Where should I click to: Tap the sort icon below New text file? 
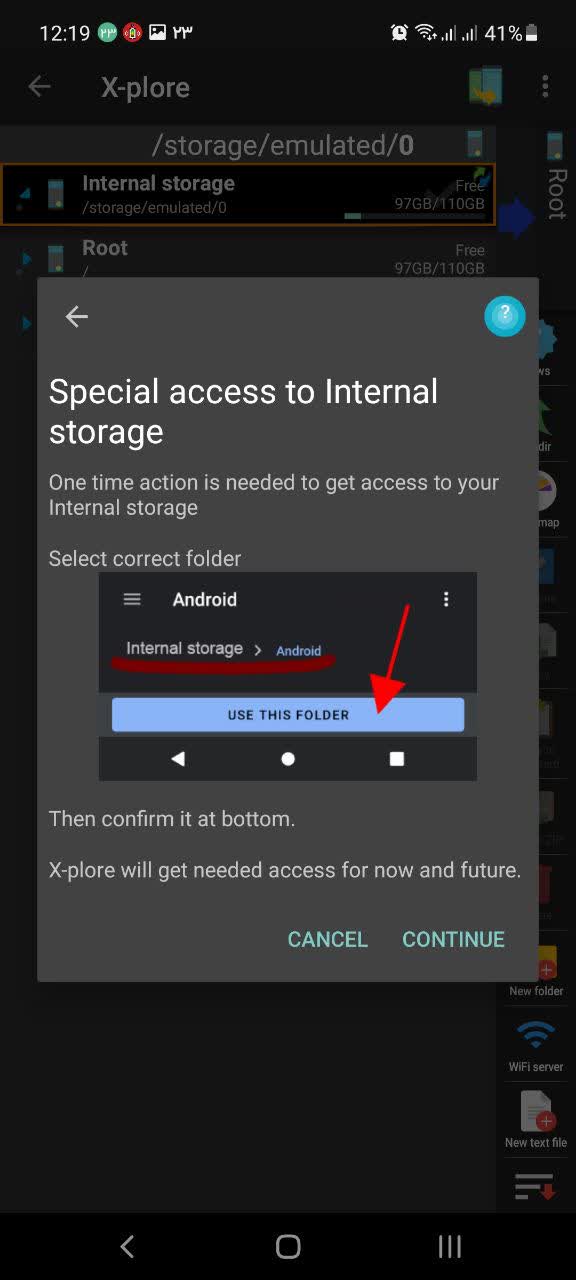click(x=535, y=1186)
